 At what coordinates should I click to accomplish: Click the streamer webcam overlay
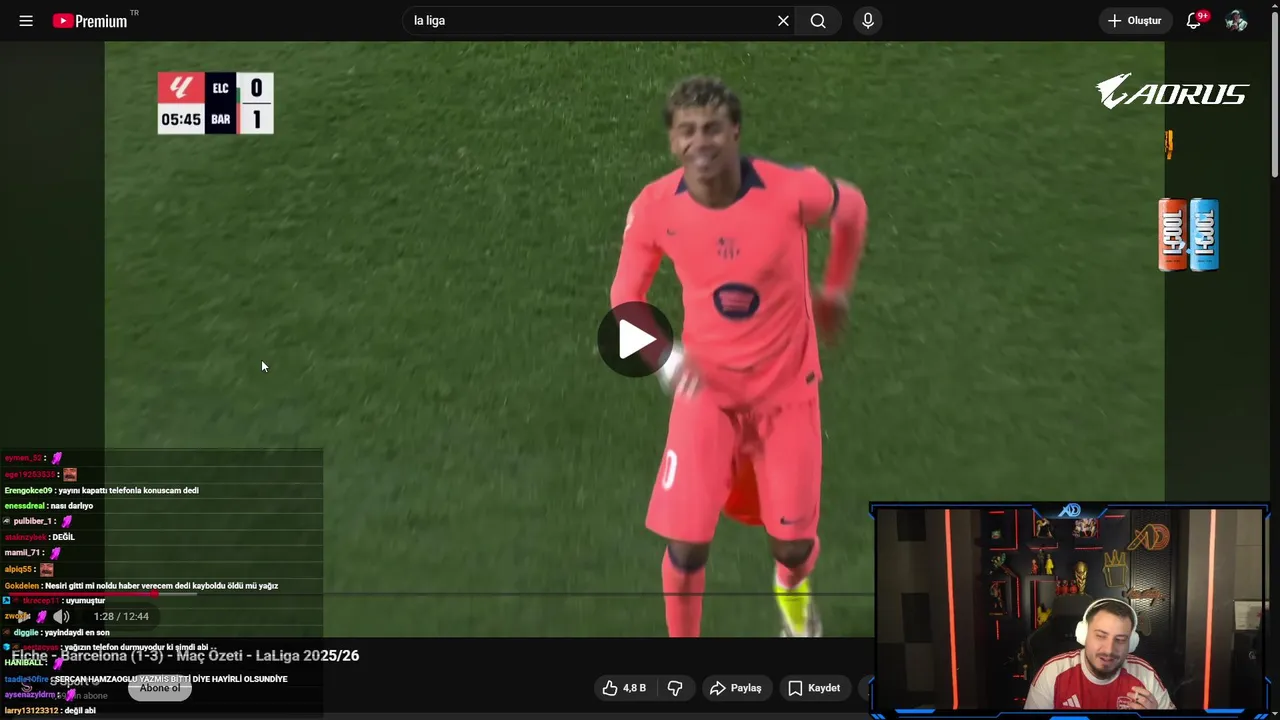[x=1070, y=610]
